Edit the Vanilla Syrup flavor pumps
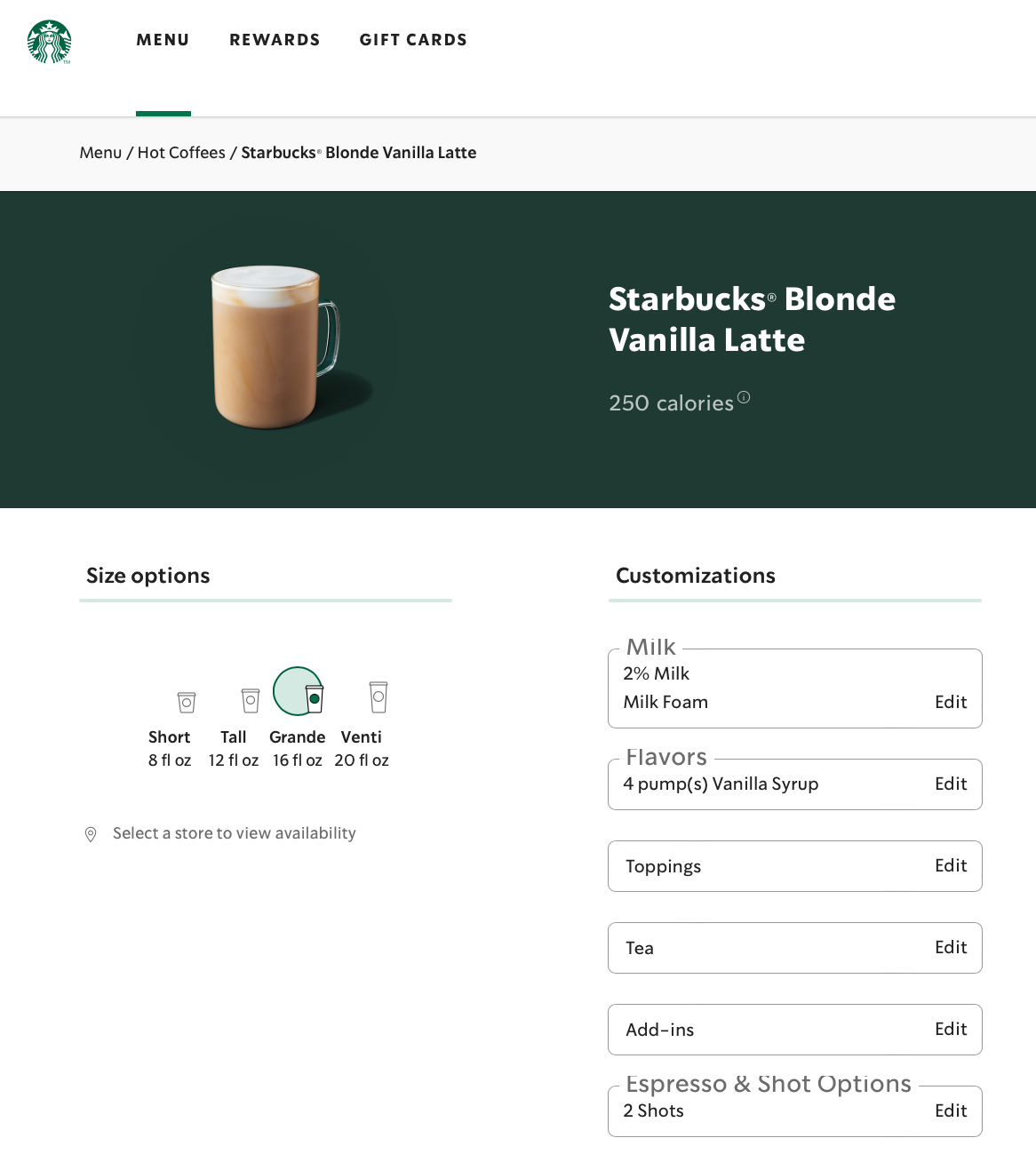1036x1162 pixels. [x=950, y=784]
